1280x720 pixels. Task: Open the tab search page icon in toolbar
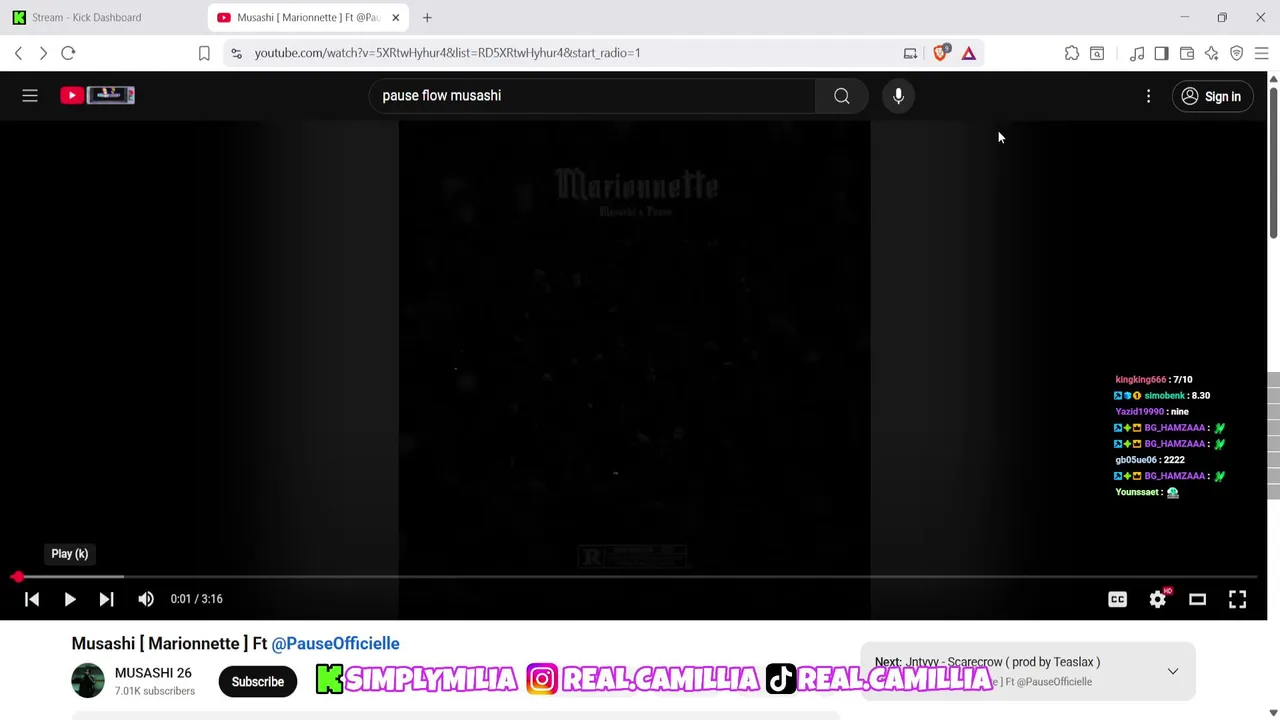(x=1097, y=53)
